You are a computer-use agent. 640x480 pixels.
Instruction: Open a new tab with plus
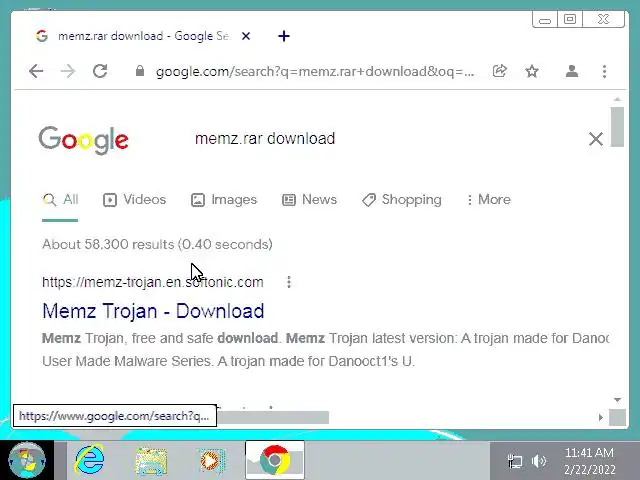click(x=284, y=36)
